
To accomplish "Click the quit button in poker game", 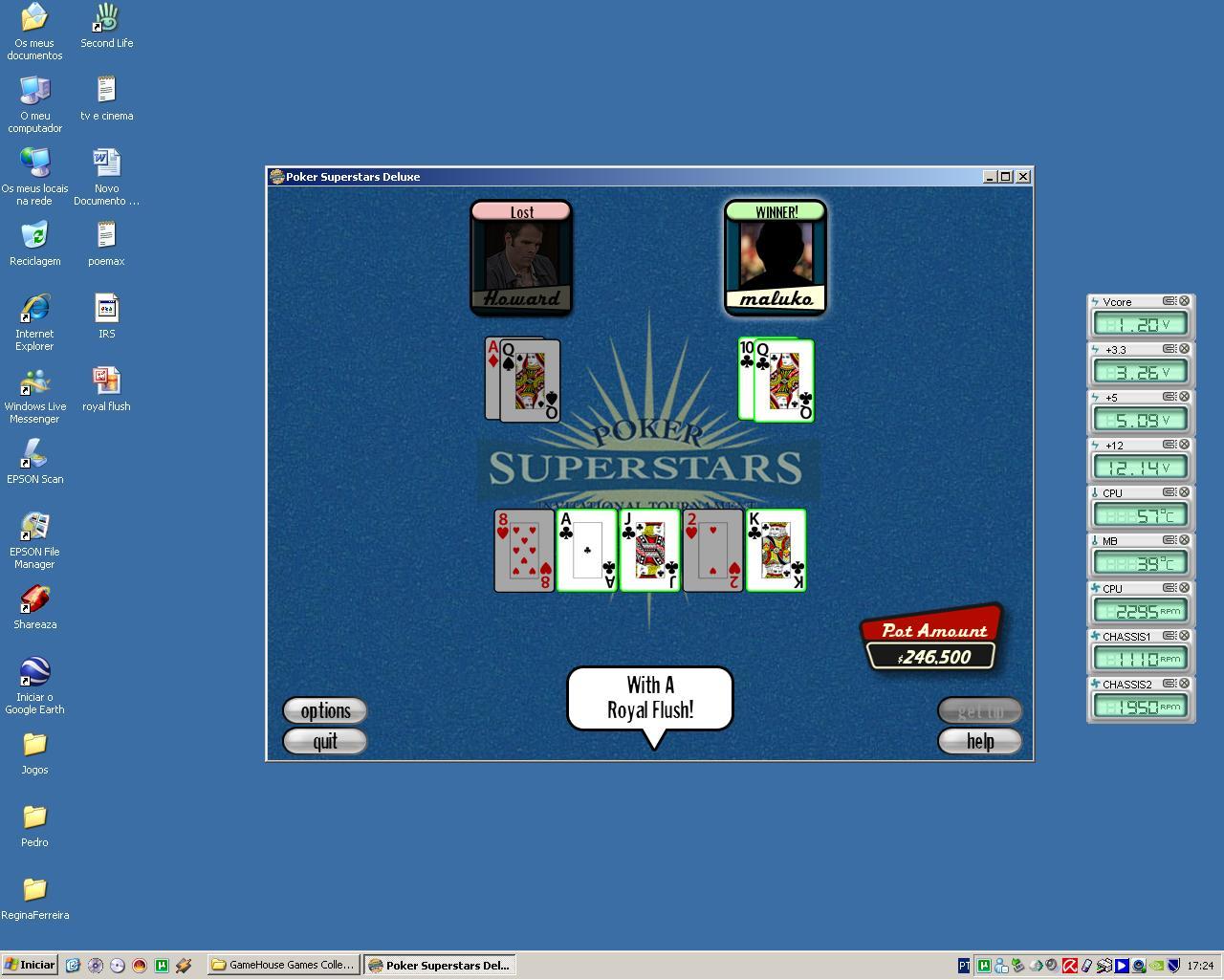I will tap(325, 741).
